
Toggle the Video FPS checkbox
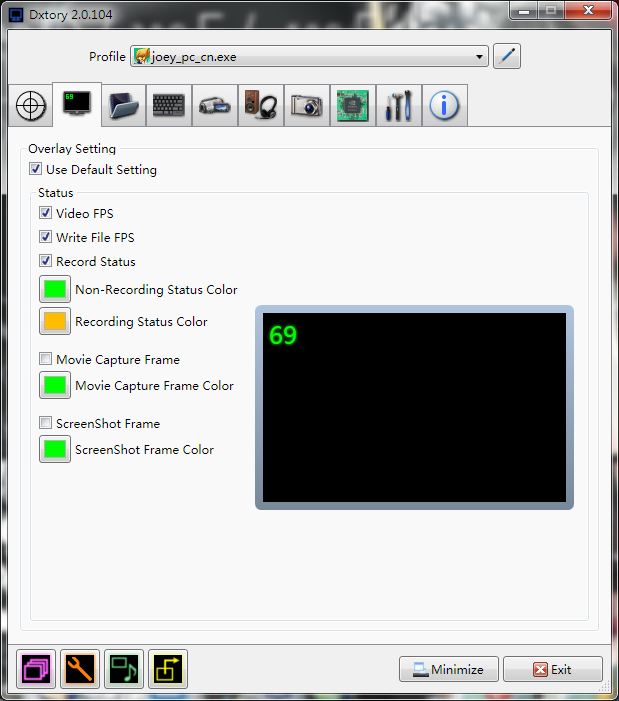[x=46, y=214]
